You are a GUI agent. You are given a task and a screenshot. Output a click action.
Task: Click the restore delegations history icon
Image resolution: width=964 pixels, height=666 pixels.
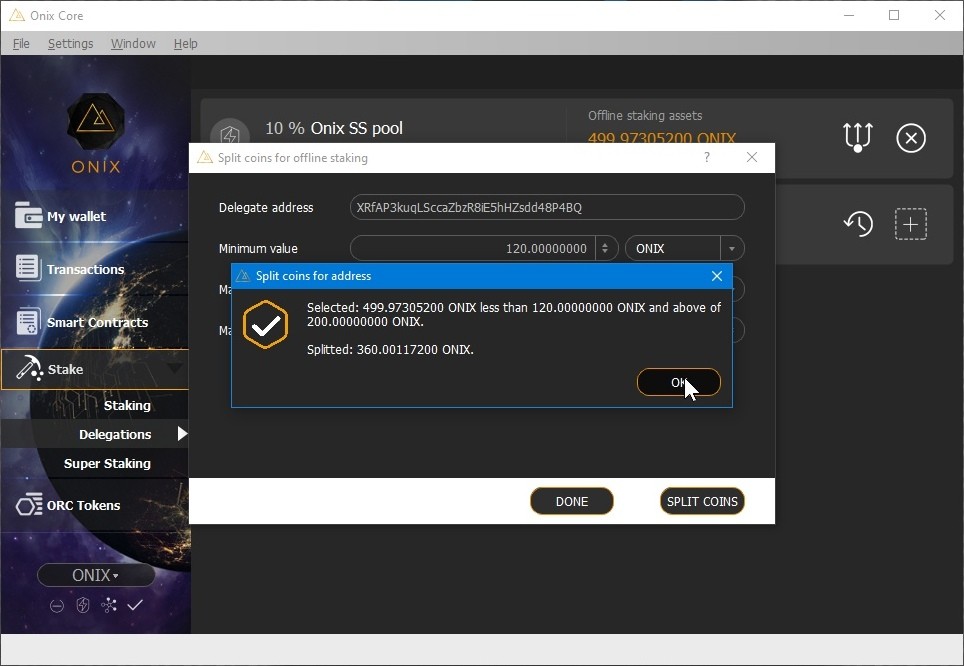pyautogui.click(x=858, y=223)
